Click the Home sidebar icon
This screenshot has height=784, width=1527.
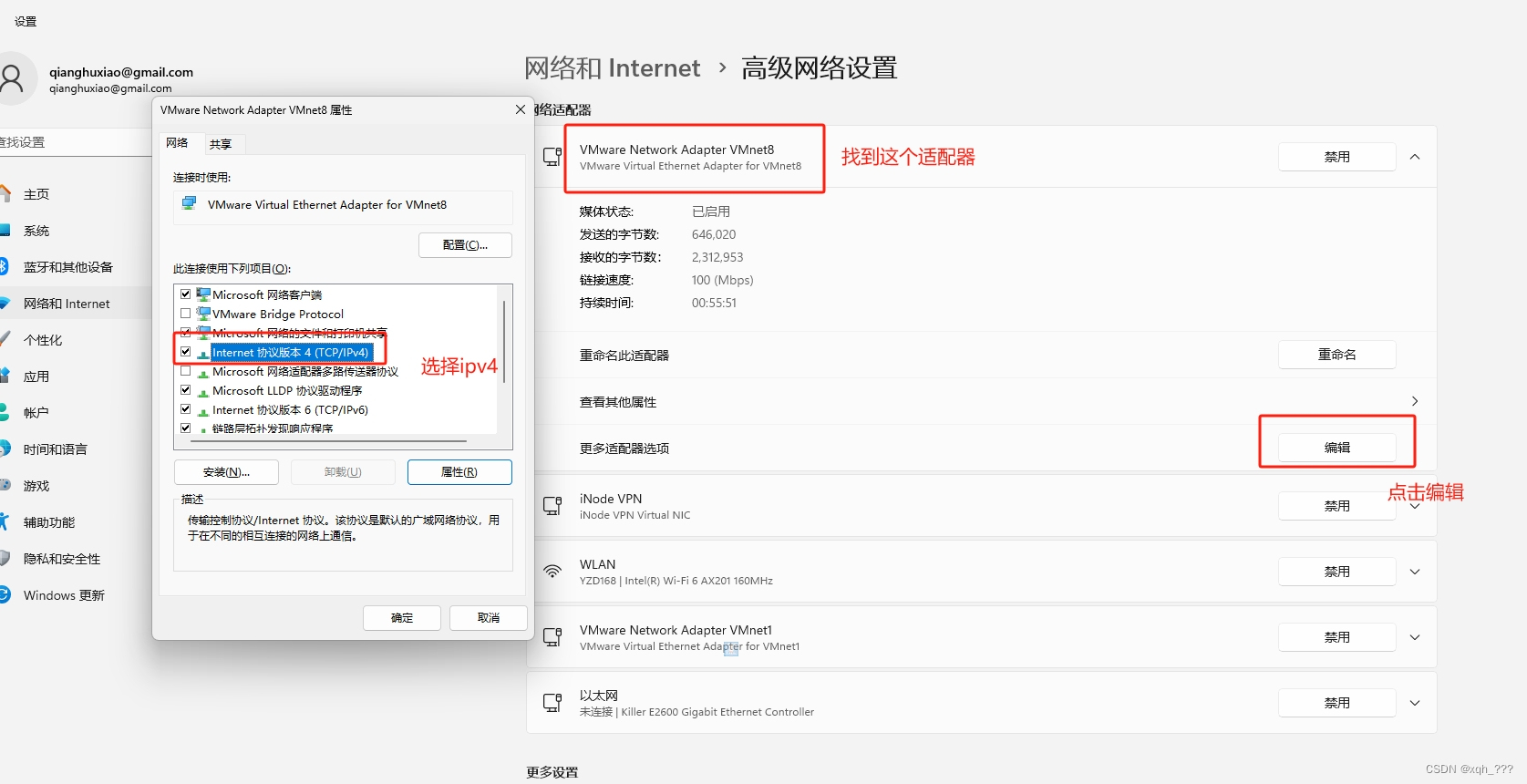point(5,193)
